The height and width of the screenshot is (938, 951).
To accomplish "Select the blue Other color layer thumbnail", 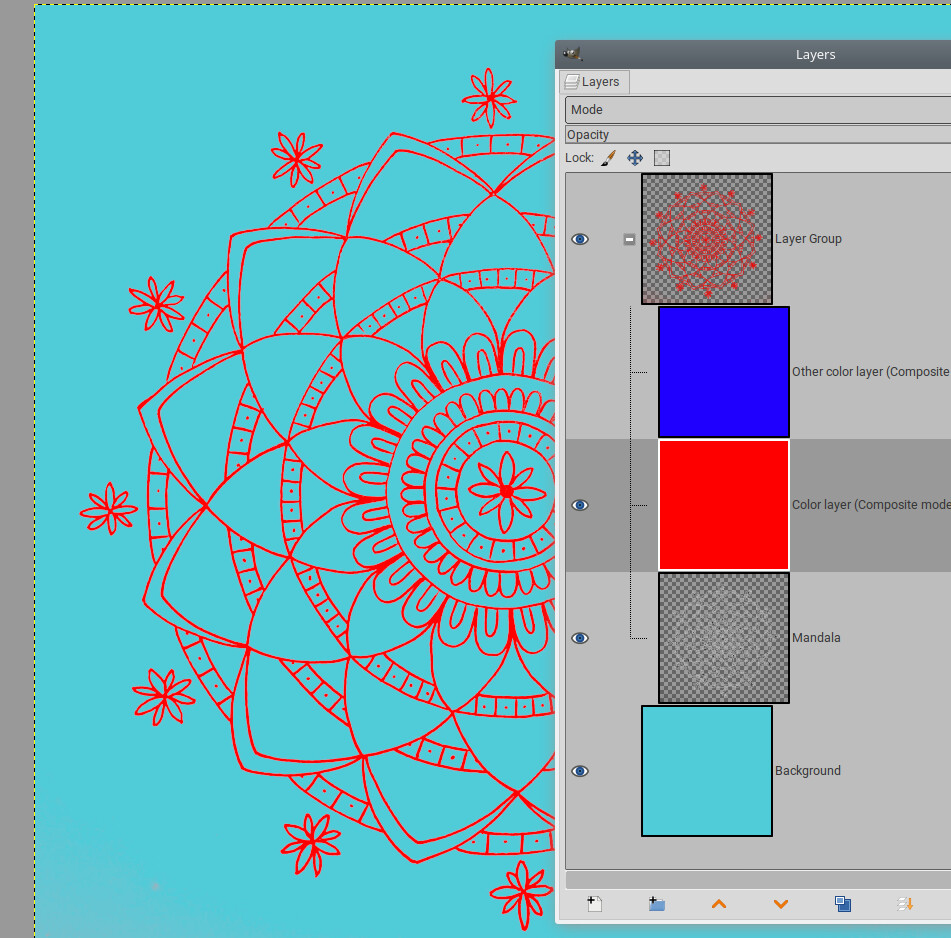I will (x=723, y=372).
